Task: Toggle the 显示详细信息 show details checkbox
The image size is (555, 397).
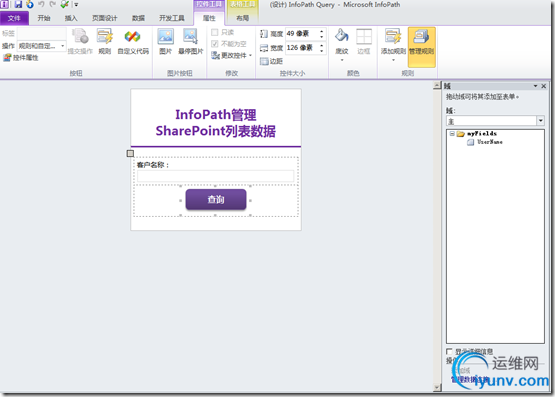Action: (449, 351)
